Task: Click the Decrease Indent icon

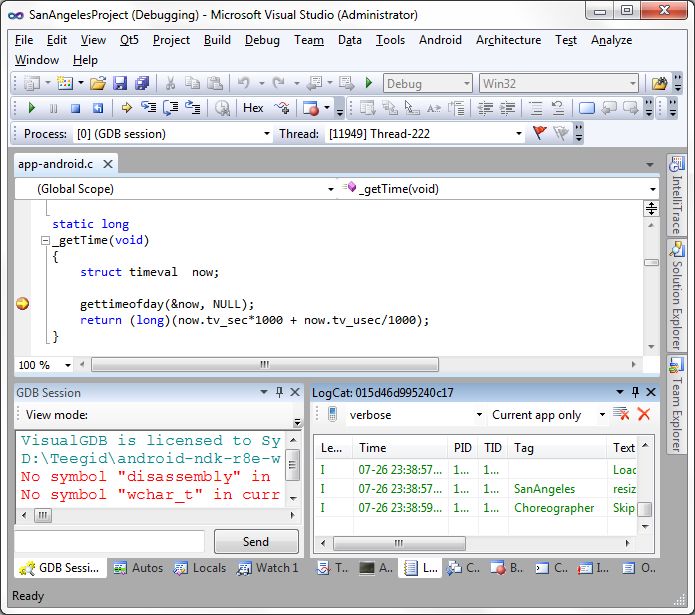Action: point(485,108)
